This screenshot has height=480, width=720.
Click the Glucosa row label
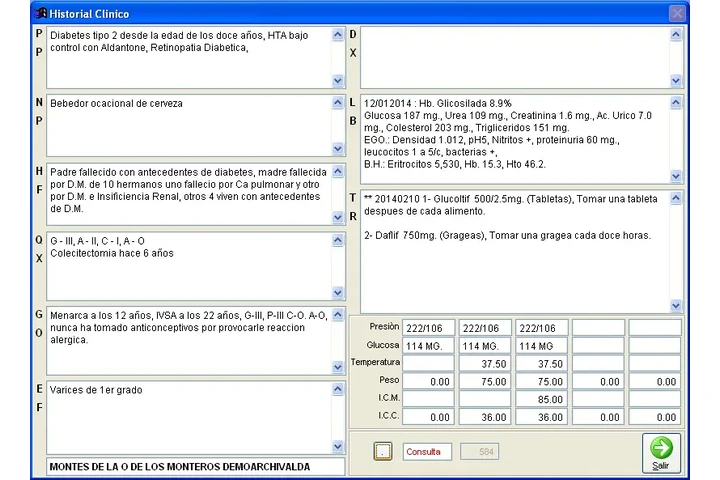click(x=383, y=344)
